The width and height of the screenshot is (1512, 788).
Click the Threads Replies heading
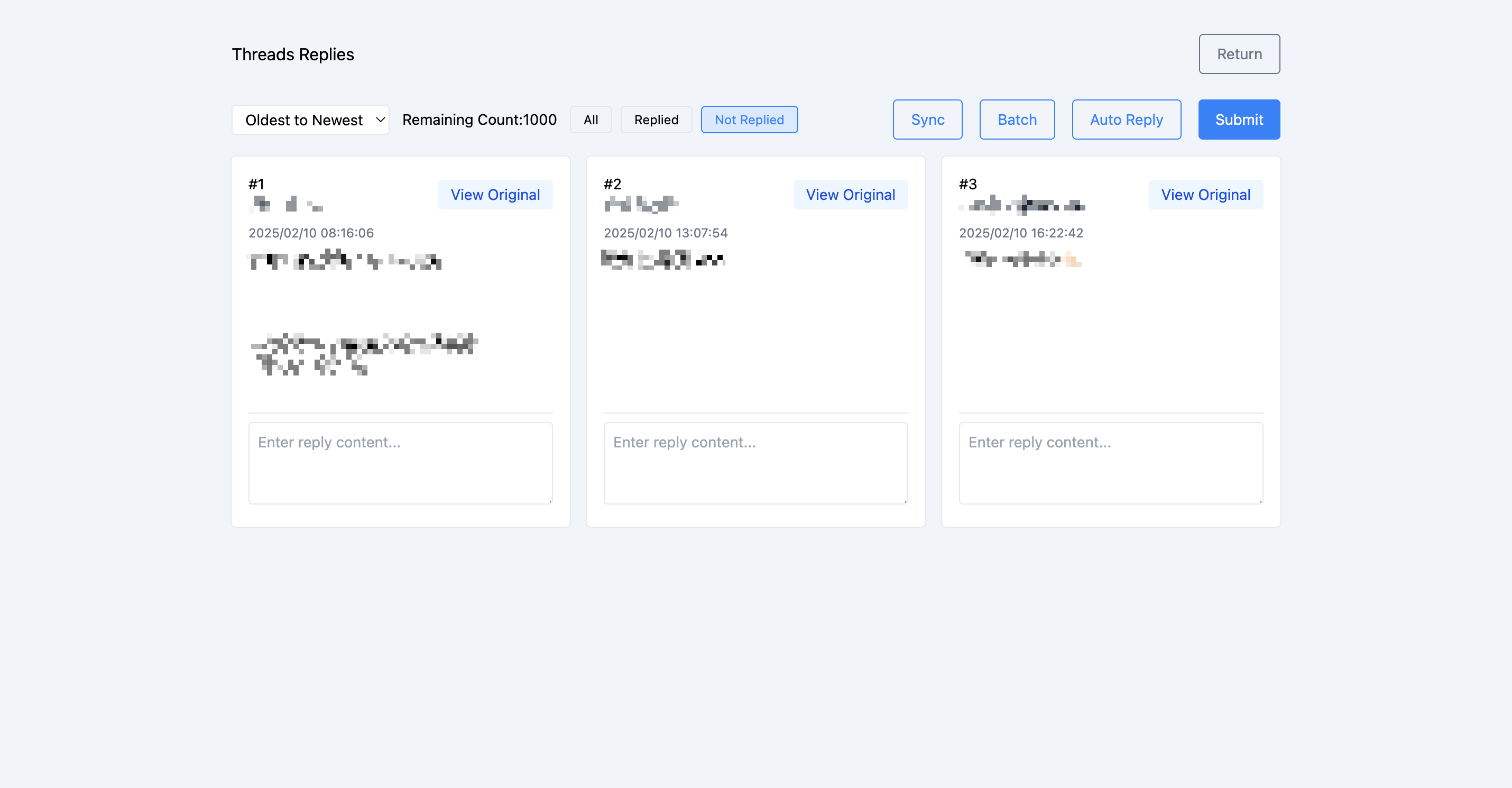pos(293,54)
